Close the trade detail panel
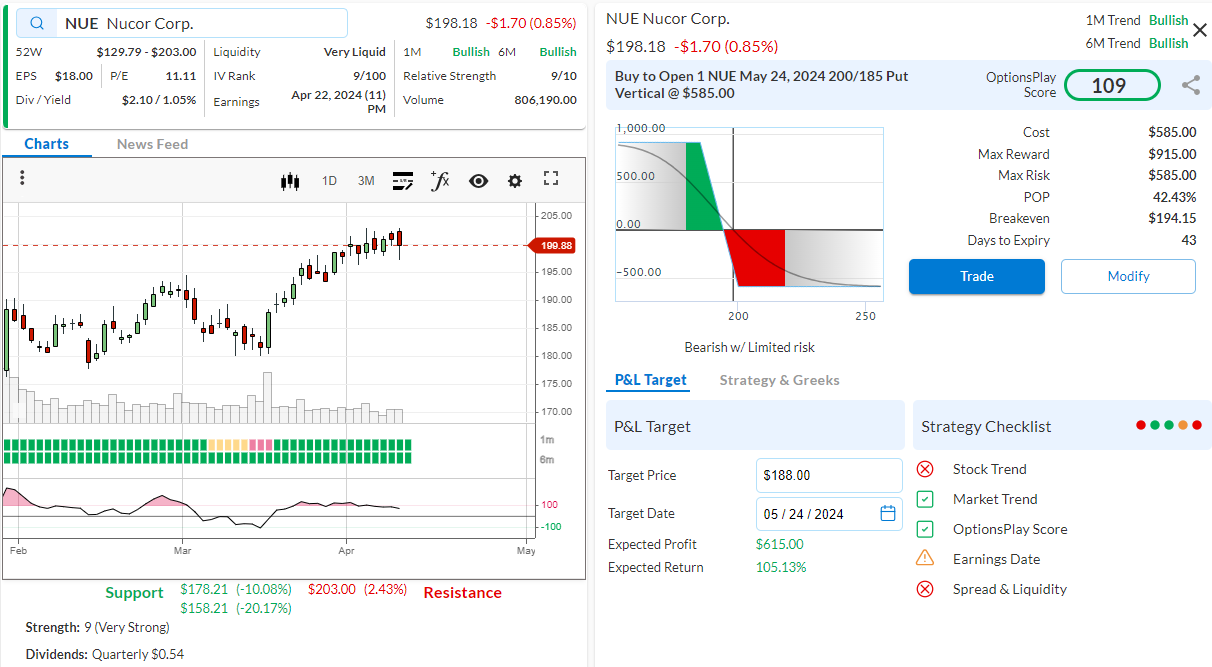The image size is (1212, 667). 1200,30
